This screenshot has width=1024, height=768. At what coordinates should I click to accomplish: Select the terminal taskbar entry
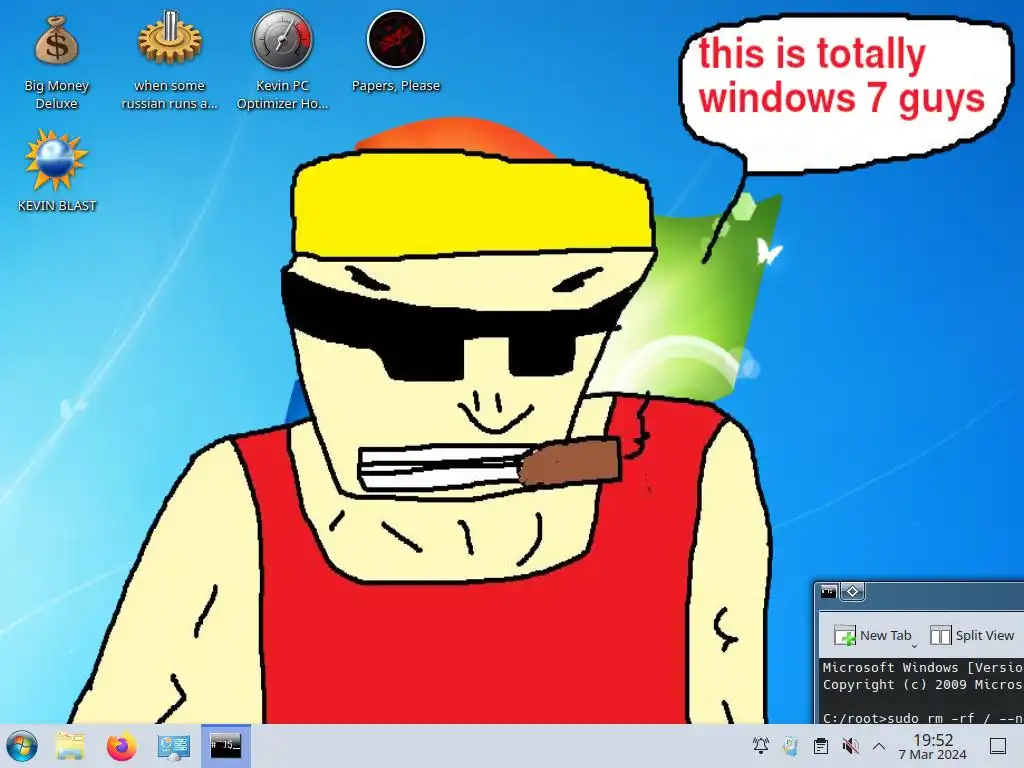[225, 746]
